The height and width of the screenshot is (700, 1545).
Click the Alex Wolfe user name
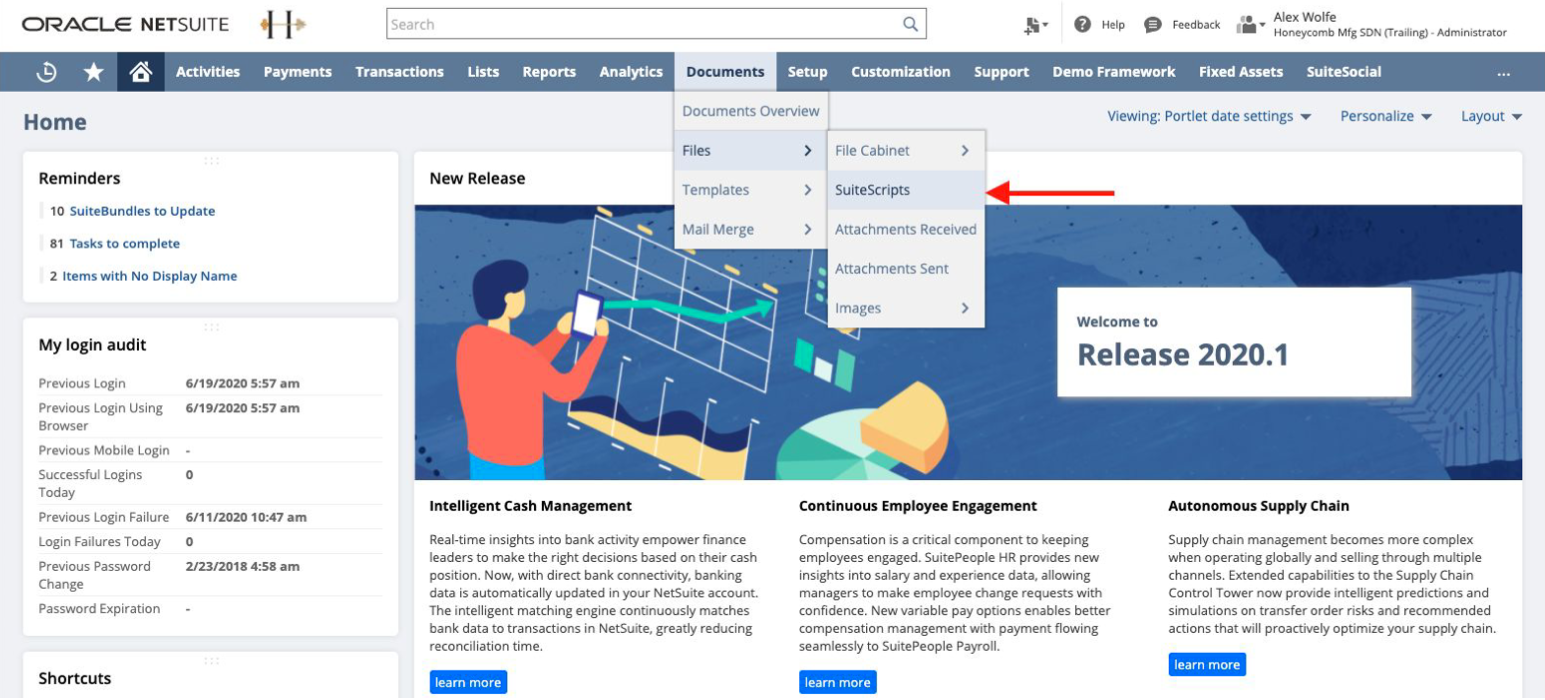click(x=1305, y=17)
